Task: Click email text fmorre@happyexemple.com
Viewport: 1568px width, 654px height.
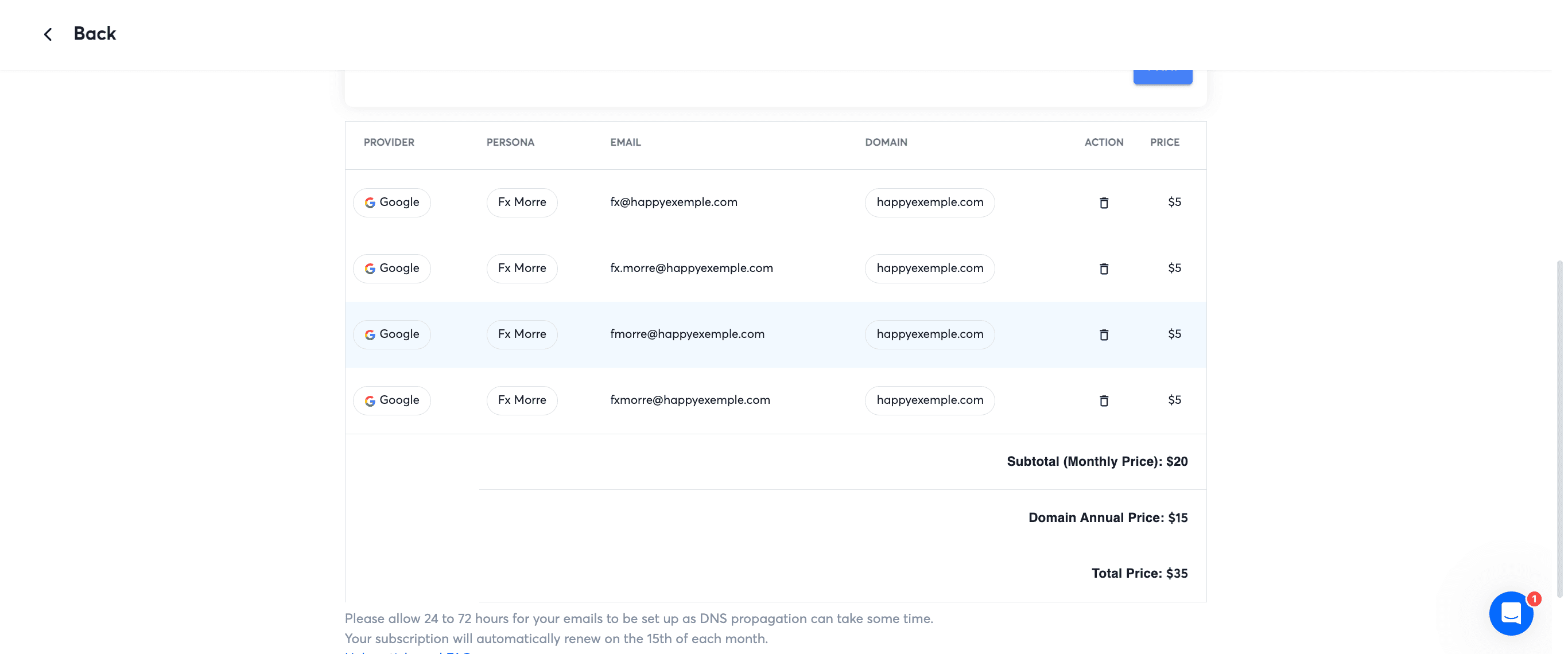Action: (x=687, y=334)
